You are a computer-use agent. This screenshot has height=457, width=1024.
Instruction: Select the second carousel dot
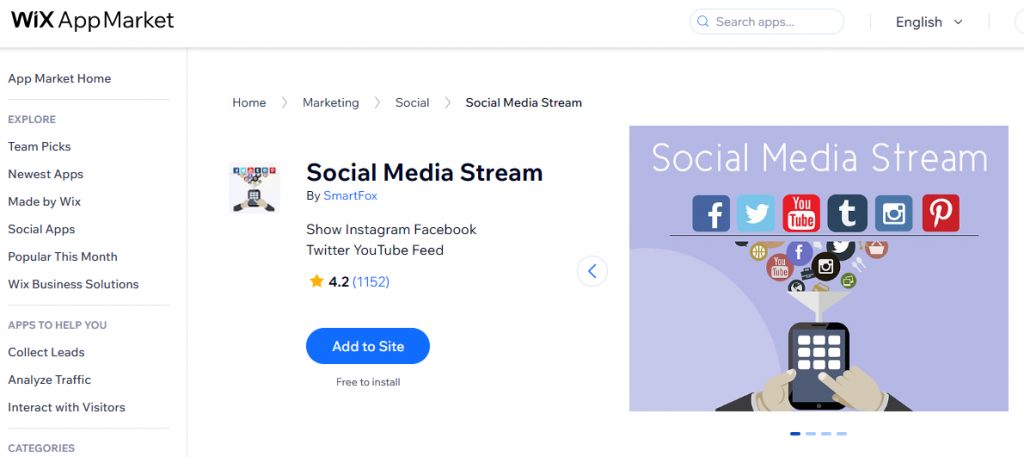[810, 433]
